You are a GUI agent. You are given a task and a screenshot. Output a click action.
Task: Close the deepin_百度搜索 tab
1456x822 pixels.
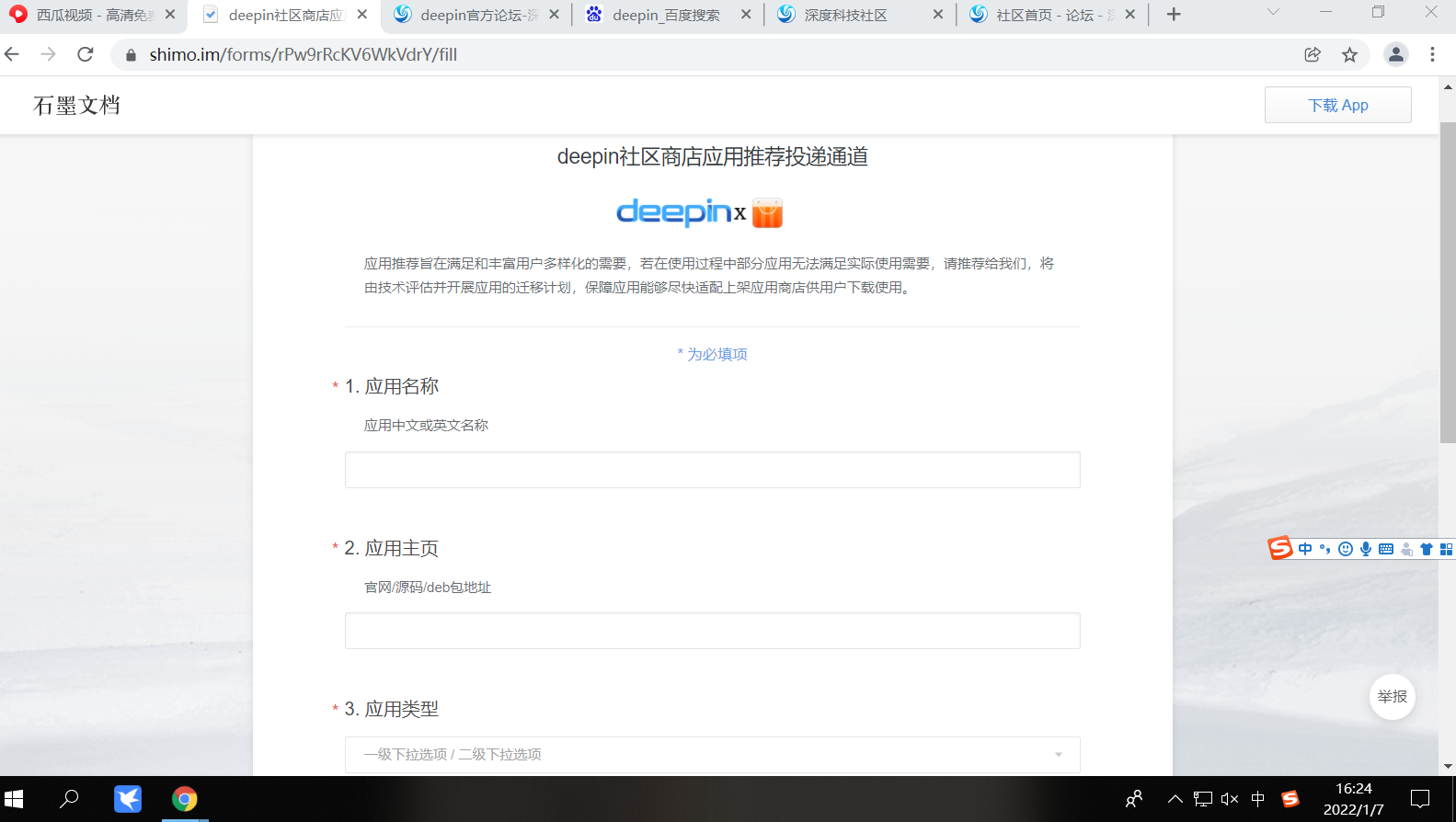click(x=746, y=15)
